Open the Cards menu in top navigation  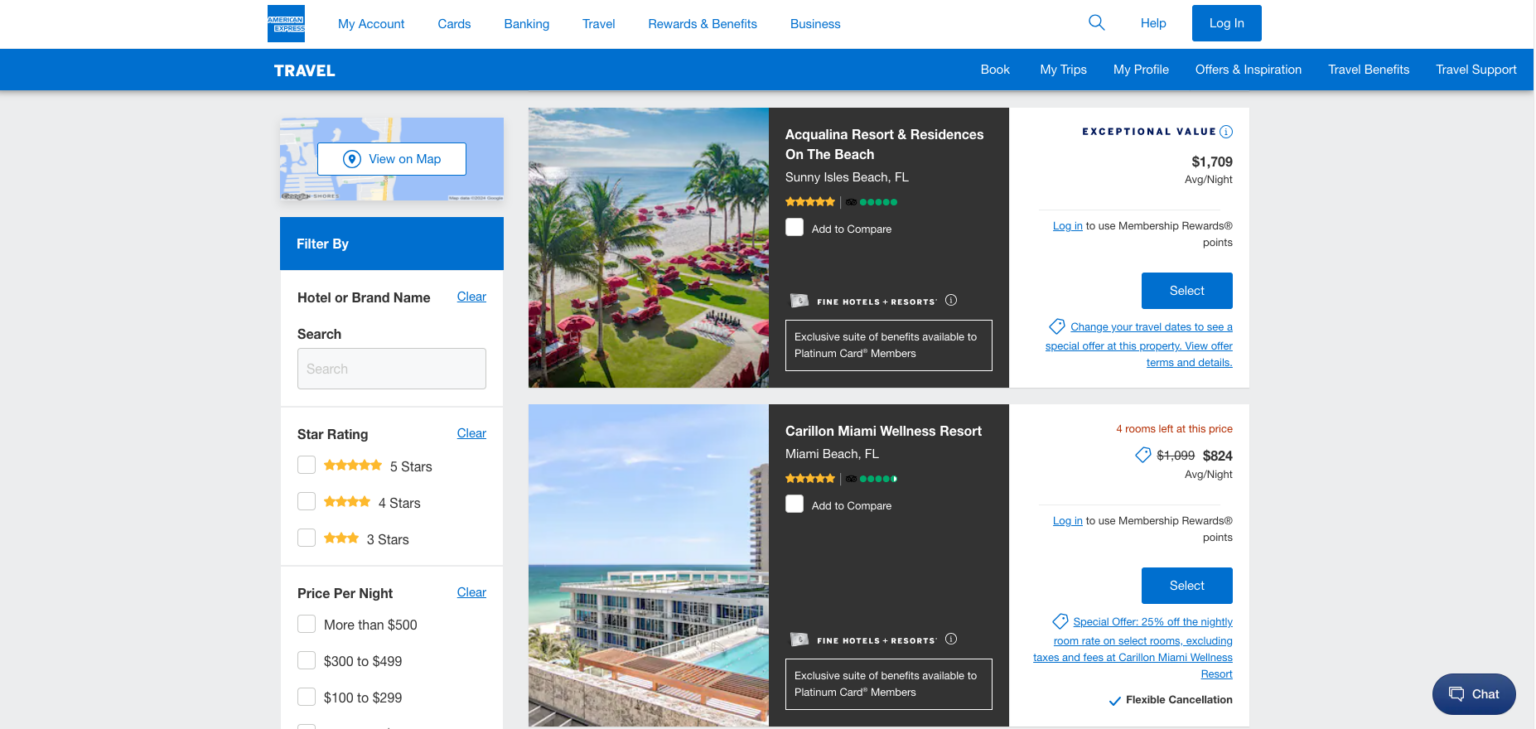[x=454, y=24]
